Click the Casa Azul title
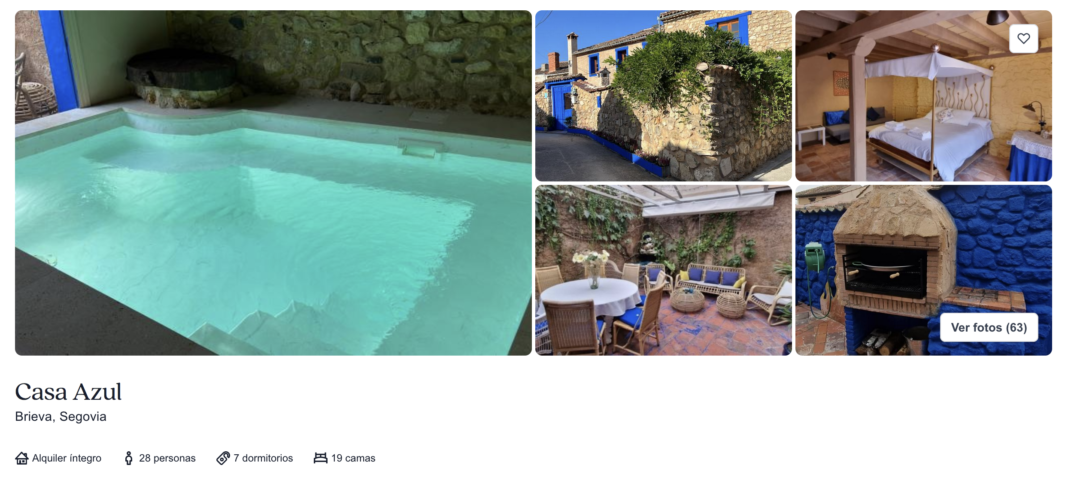The height and width of the screenshot is (486, 1068). point(68,392)
